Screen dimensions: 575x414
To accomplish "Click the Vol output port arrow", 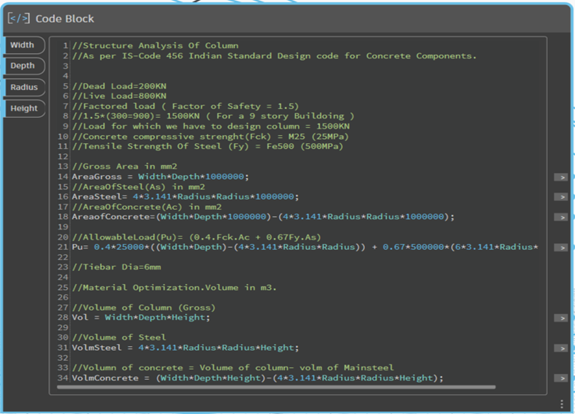I will (x=561, y=318).
